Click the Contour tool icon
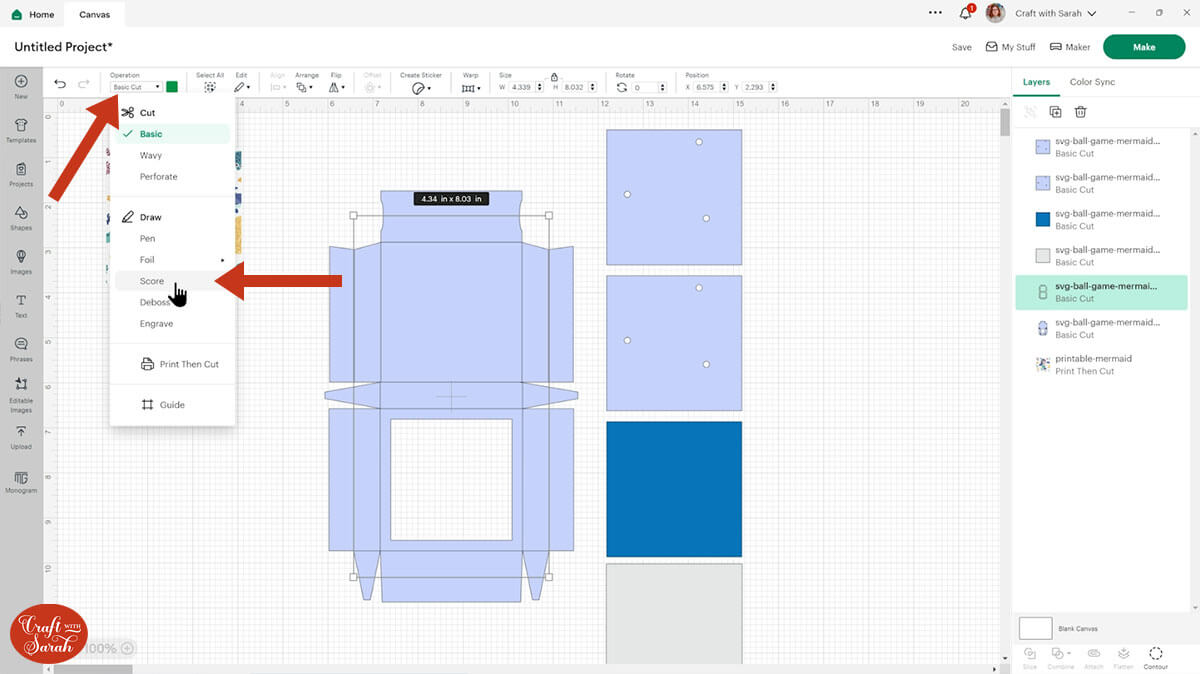The height and width of the screenshot is (674, 1200). click(1156, 655)
